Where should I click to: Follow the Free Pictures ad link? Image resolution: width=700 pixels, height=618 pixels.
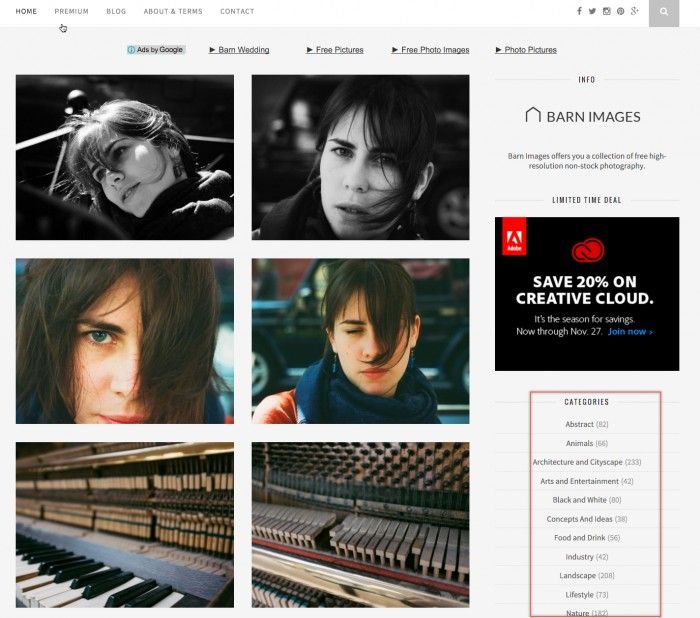pyautogui.click(x=335, y=50)
